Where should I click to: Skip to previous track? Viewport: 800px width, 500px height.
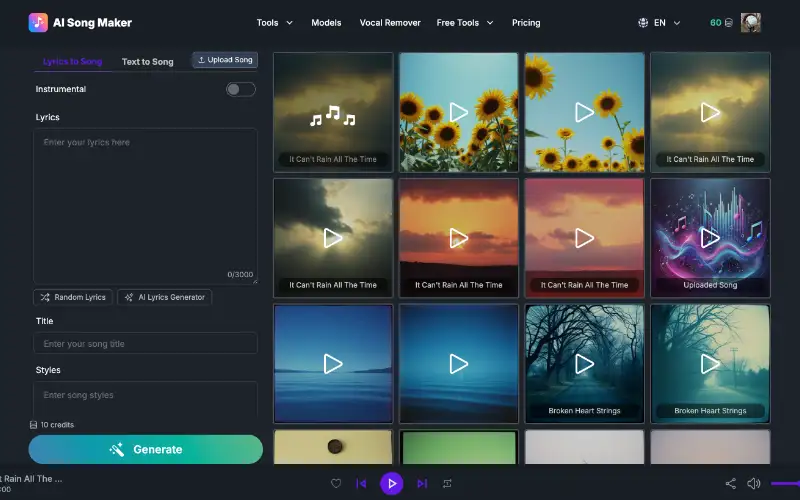(x=361, y=483)
